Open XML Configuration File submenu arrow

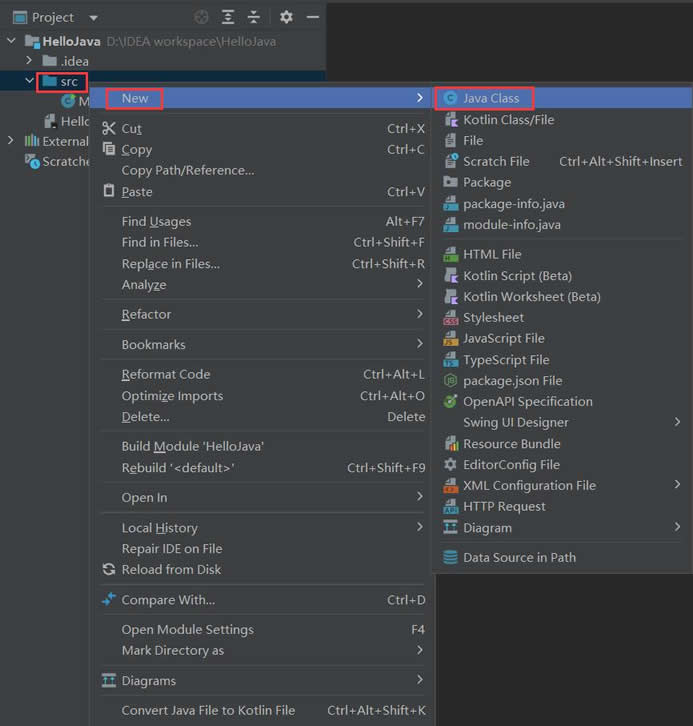[677, 485]
